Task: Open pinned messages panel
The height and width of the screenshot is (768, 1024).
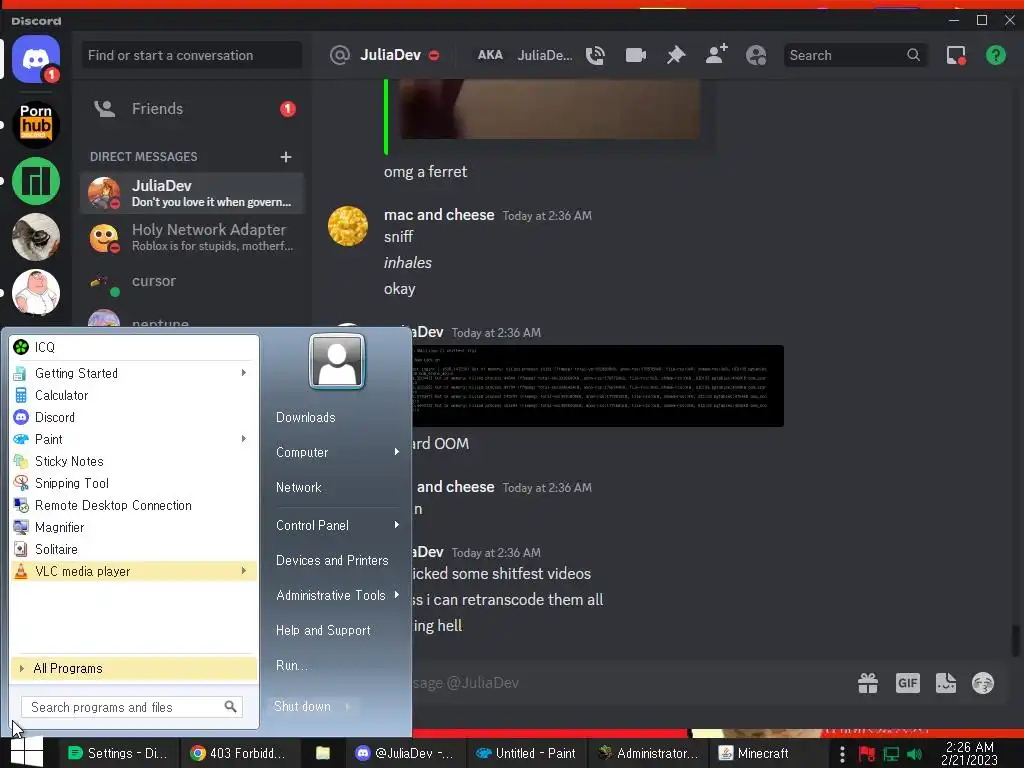Action: [x=676, y=55]
